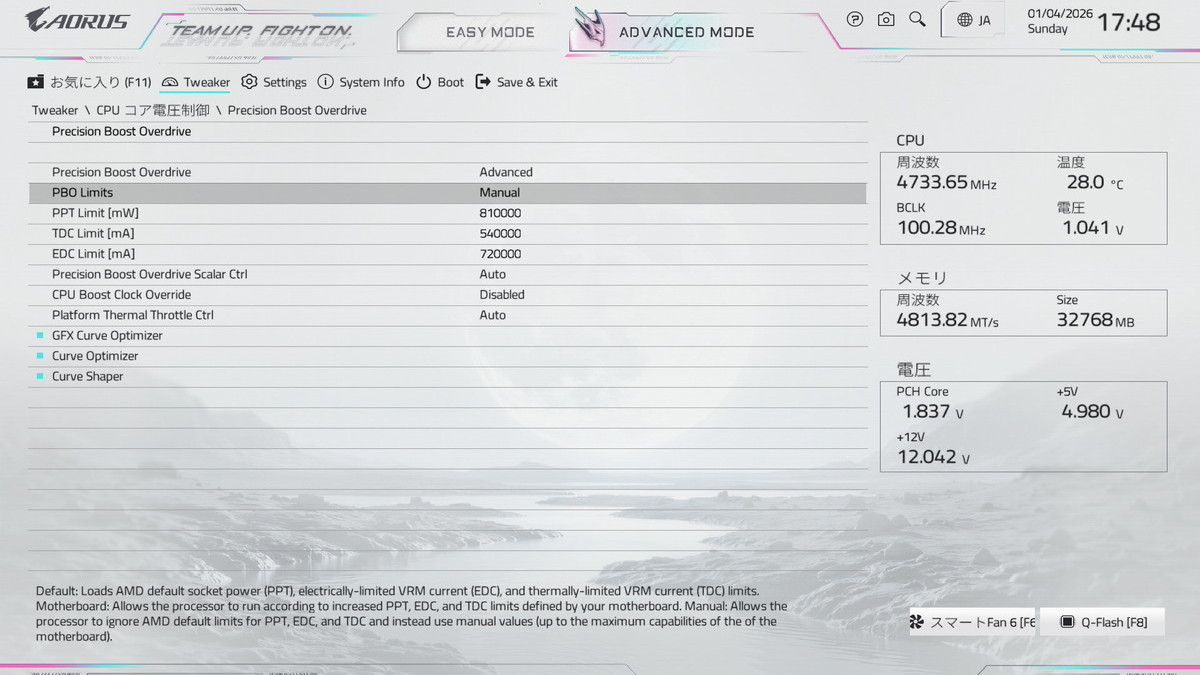Open Smart Fan 6 button
The image size is (1200, 675).
(972, 622)
